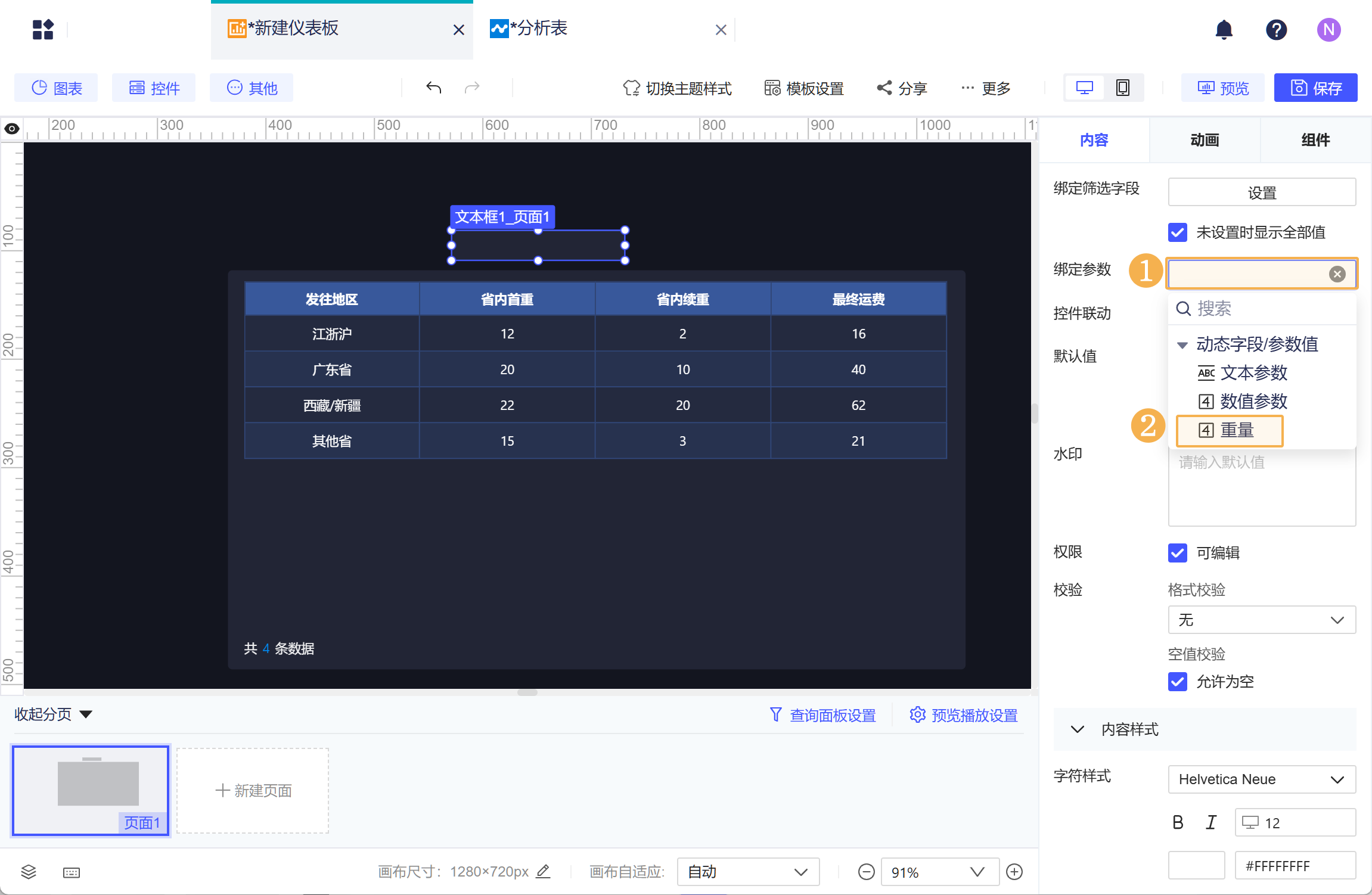Click zoom out minus icon

click(x=866, y=872)
